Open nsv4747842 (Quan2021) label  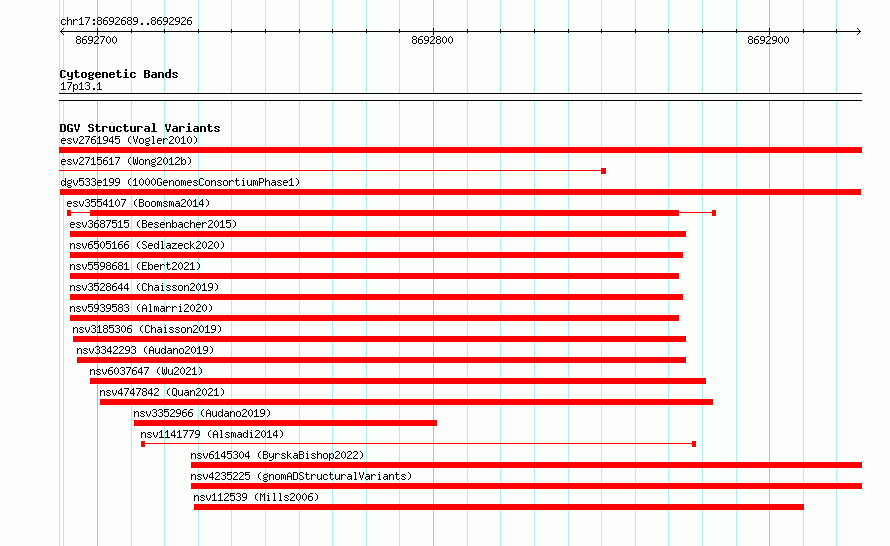[x=162, y=392]
